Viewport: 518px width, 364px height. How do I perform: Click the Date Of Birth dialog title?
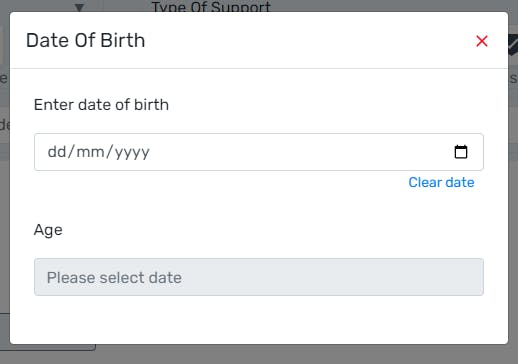pos(86,41)
